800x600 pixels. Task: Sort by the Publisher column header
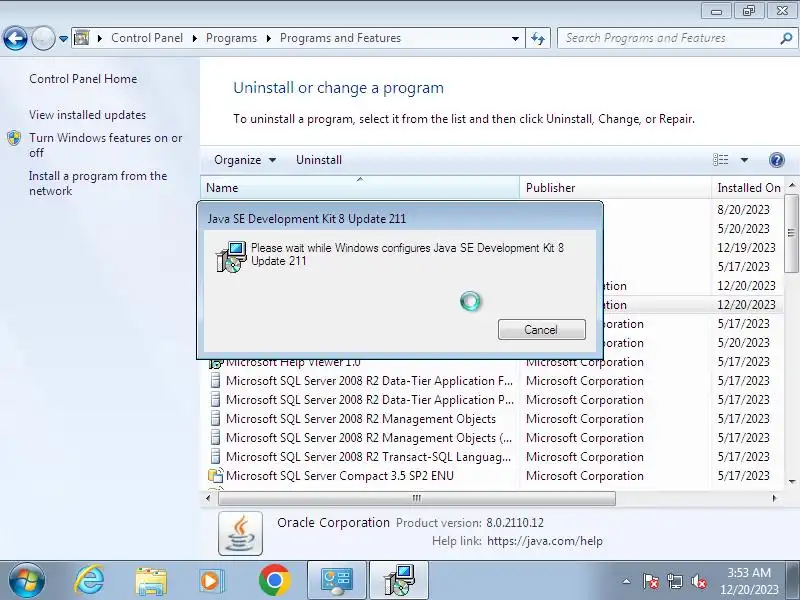(x=615, y=188)
